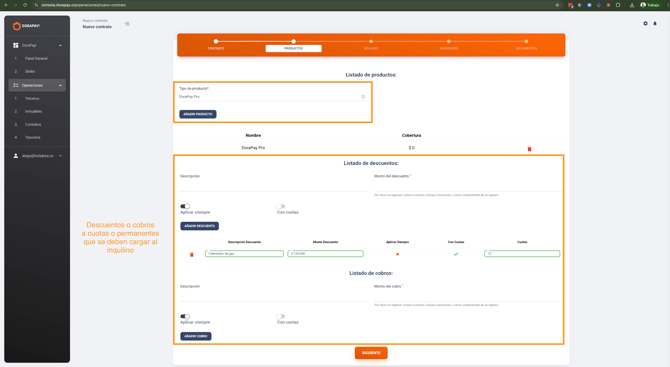Click the Siguiente button
This screenshot has height=367, width=670.
point(371,353)
